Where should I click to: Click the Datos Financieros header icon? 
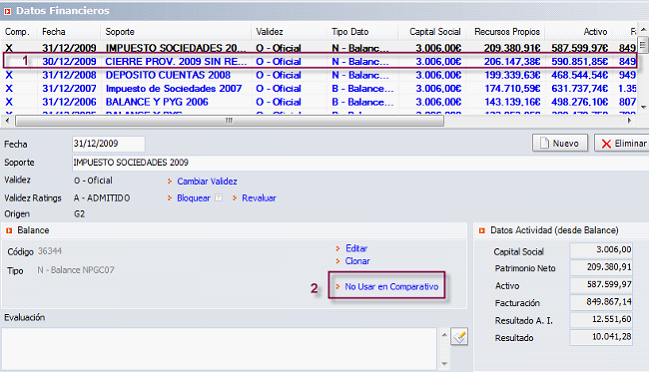point(7,11)
